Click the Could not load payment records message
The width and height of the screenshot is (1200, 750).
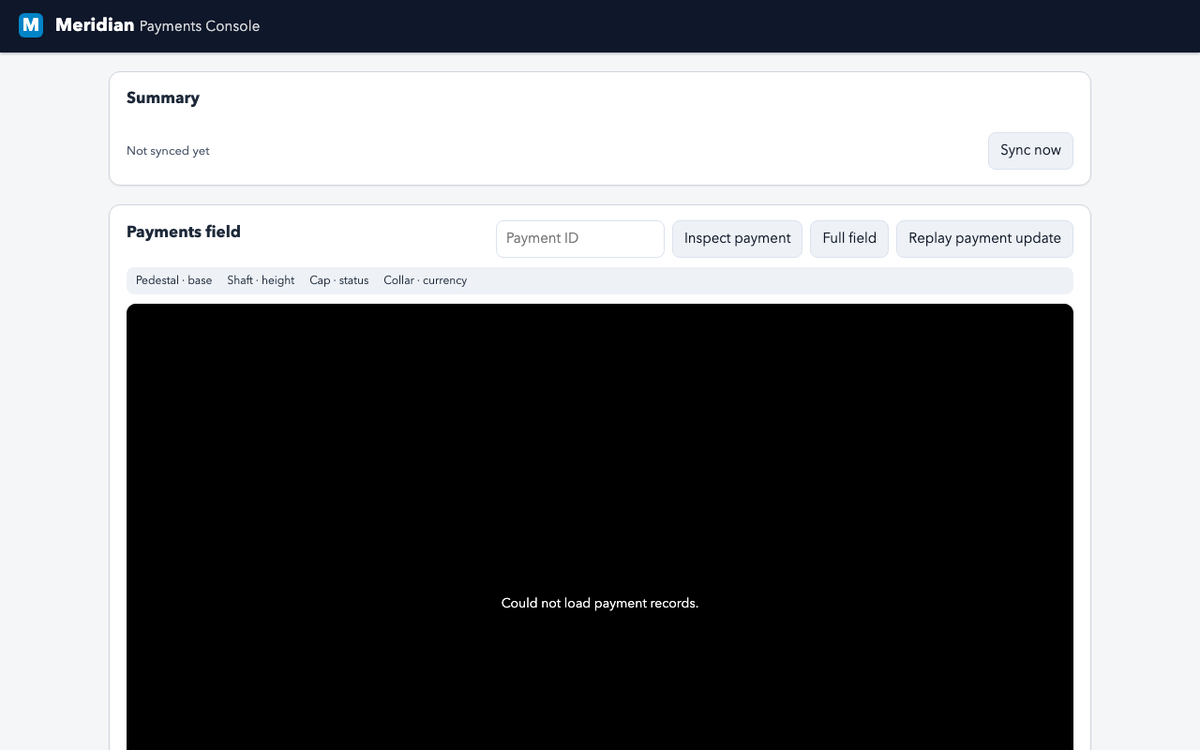(x=600, y=603)
